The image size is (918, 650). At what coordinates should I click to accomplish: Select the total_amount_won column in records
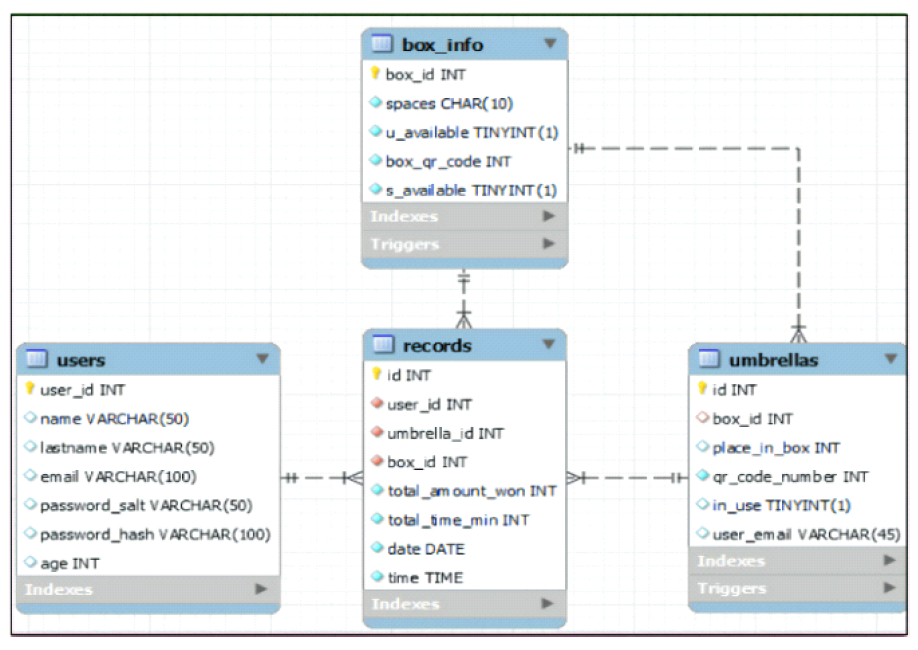pos(472,491)
